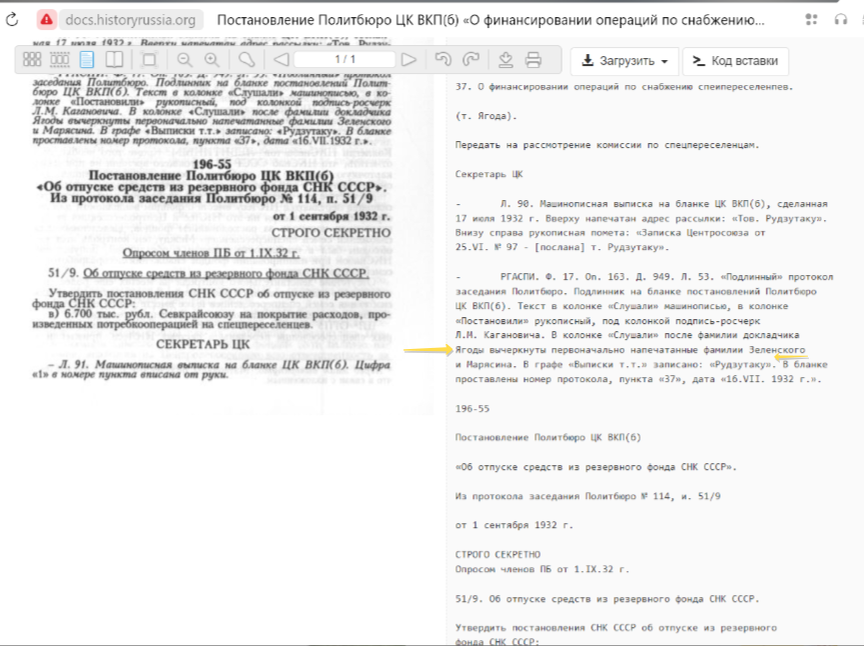Click scanned text СЕКРЕТАРЬ ЦК
Screen dimensions: 864x646
click(203, 344)
